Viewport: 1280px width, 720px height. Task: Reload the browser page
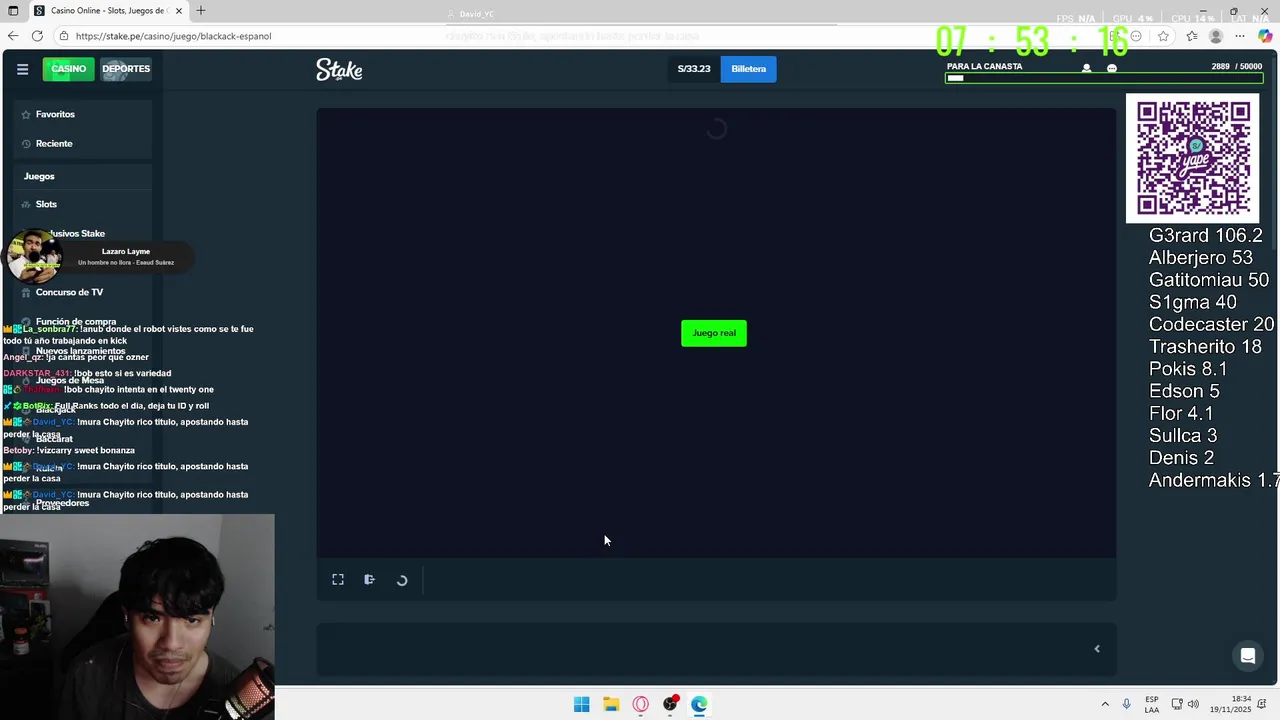click(37, 36)
